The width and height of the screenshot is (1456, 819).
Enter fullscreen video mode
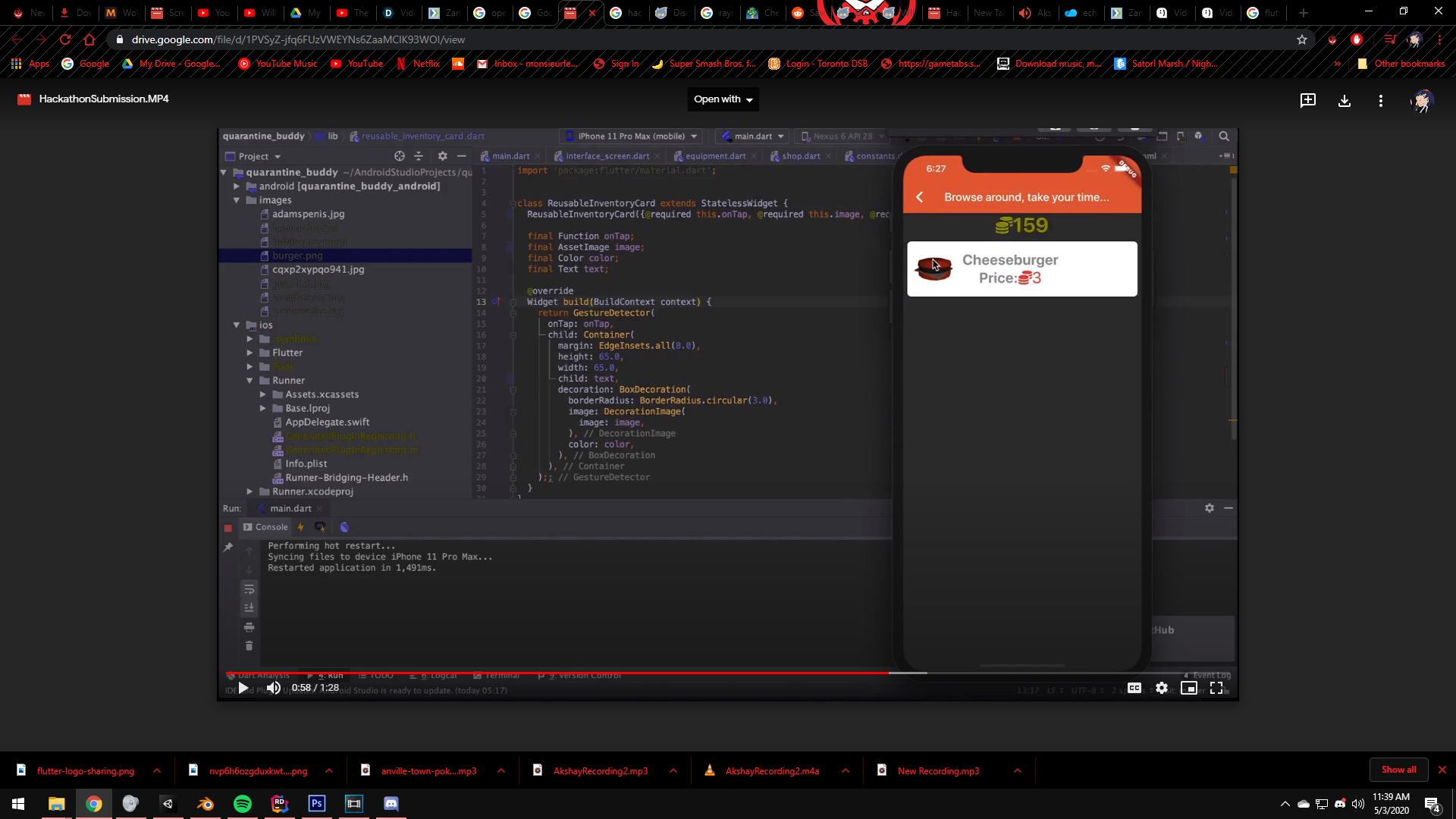coord(1216,688)
